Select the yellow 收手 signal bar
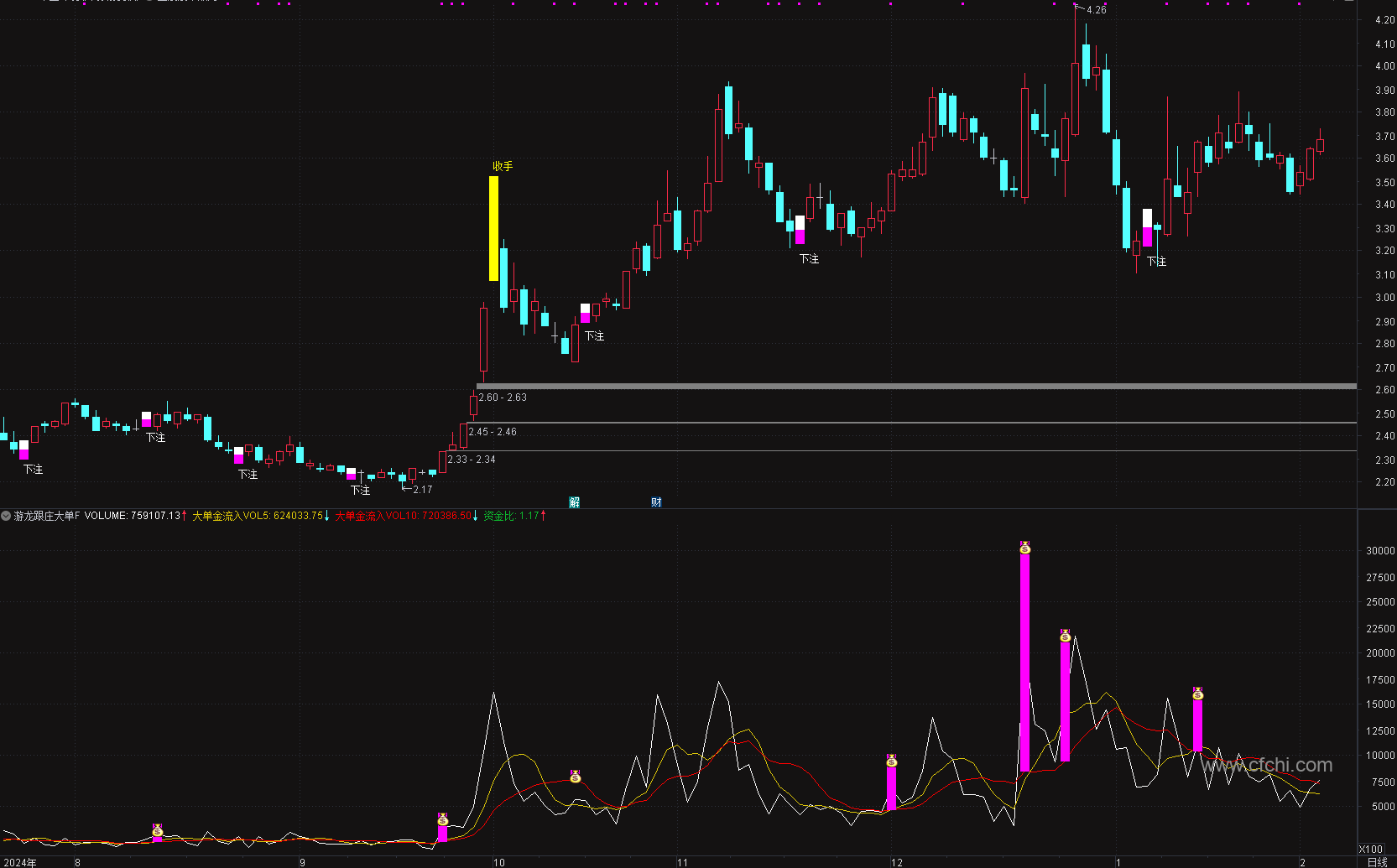The image size is (1397, 868). 493,228
